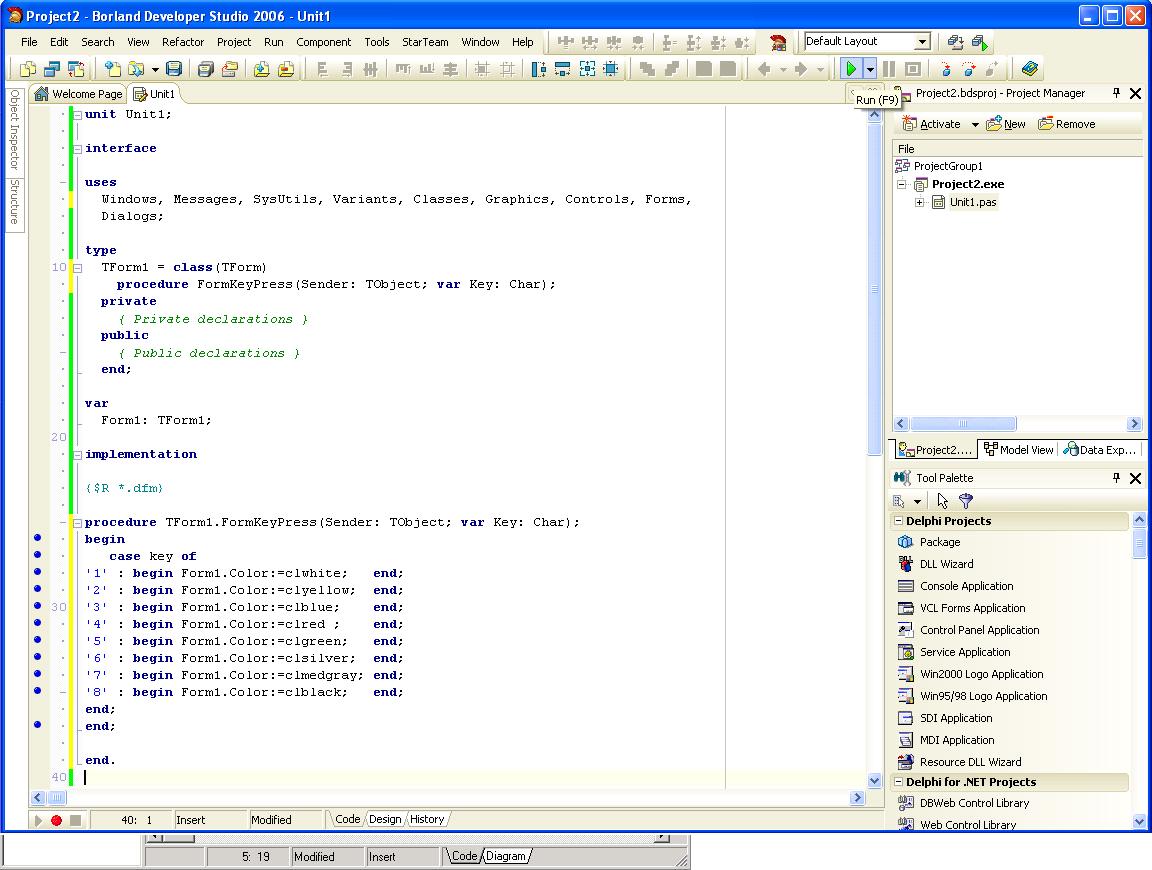Open the Model View tab
The width and height of the screenshot is (1152, 870).
[1019, 450]
